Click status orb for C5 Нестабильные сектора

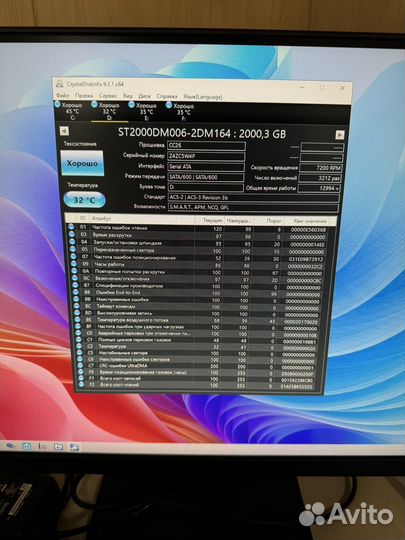[x=80, y=353]
